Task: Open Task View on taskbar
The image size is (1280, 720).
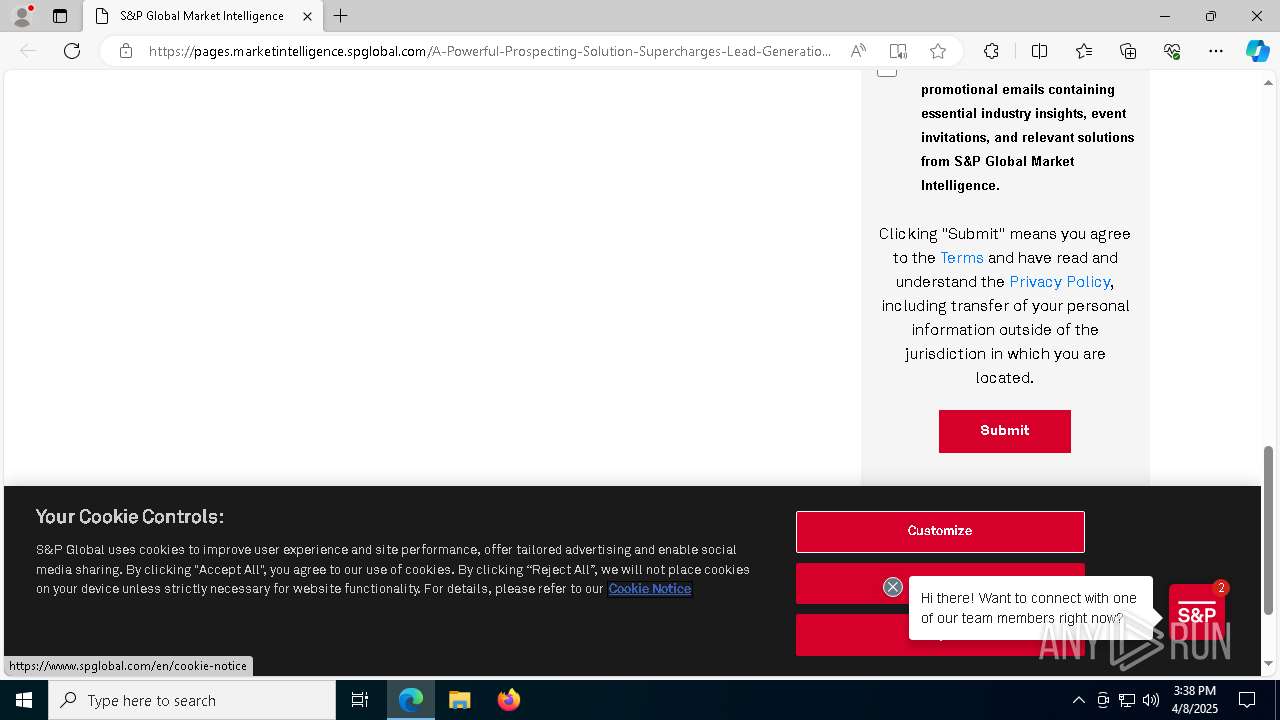Action: (360, 700)
